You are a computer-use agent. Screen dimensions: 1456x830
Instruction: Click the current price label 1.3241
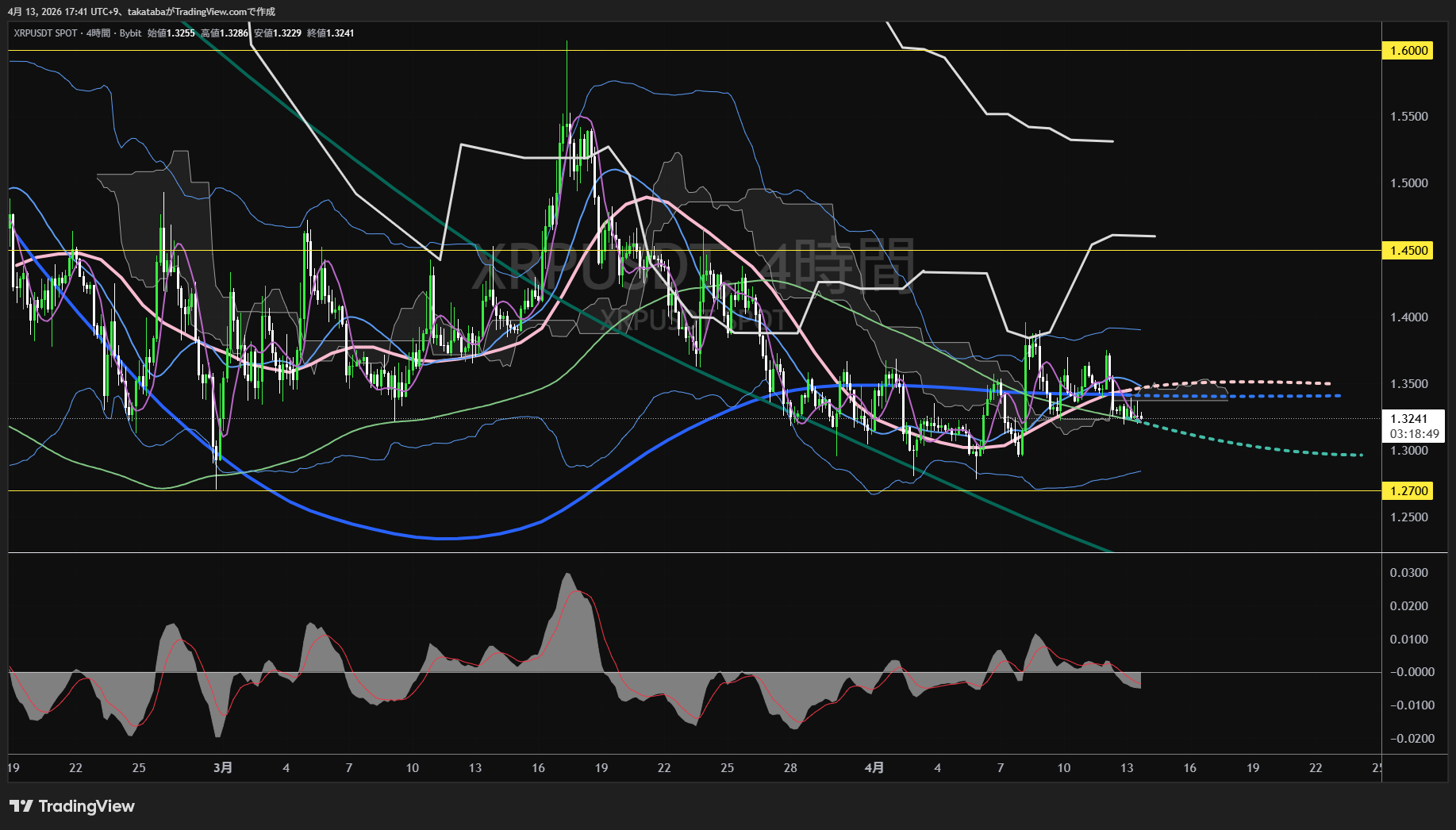point(1408,419)
